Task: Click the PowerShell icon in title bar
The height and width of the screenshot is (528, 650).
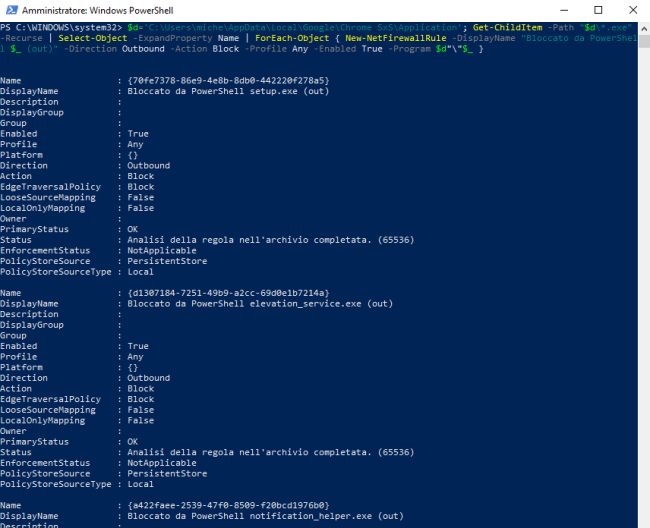Action: (12, 10)
